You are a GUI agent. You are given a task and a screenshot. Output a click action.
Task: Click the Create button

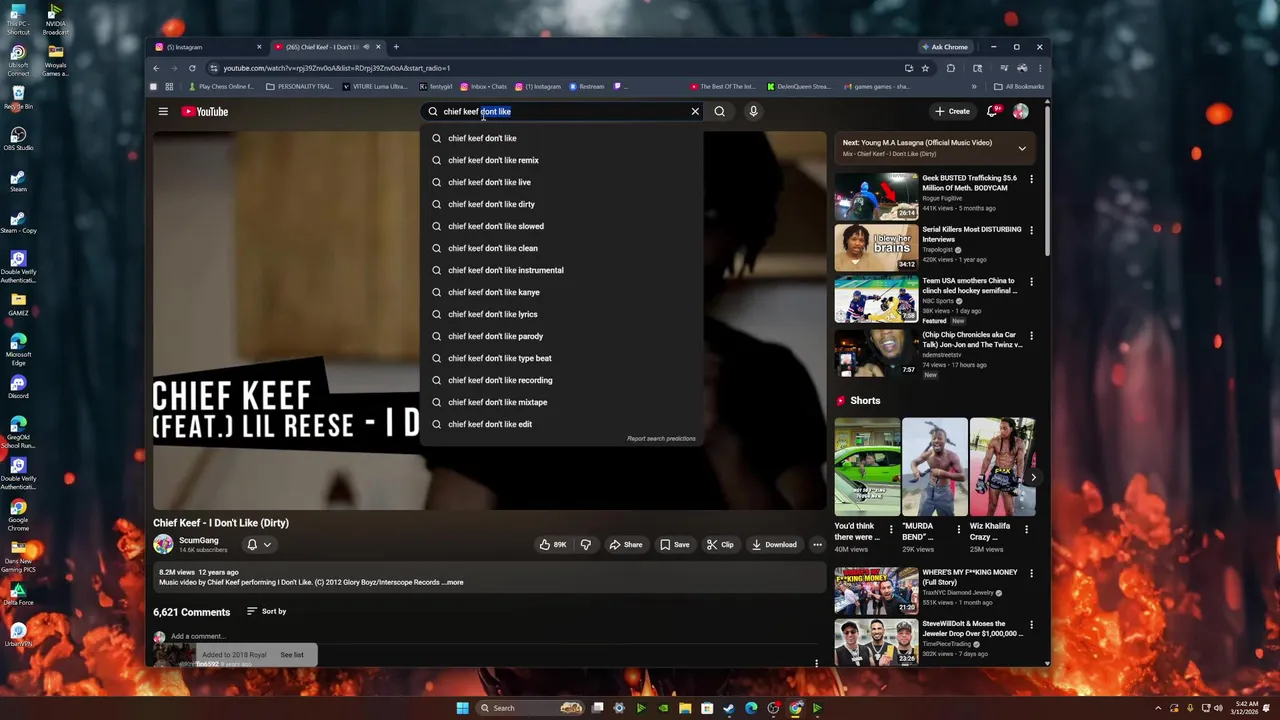952,111
